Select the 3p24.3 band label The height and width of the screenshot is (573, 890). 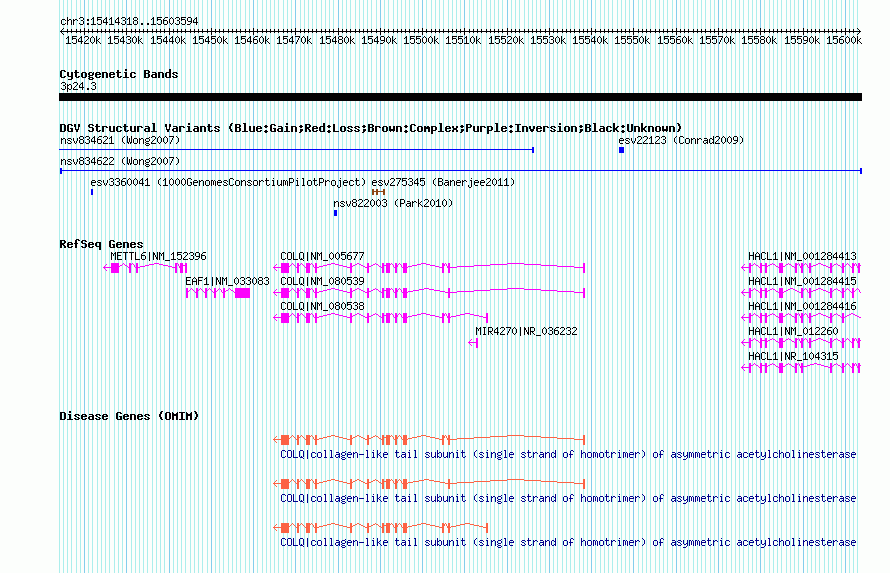click(x=78, y=86)
